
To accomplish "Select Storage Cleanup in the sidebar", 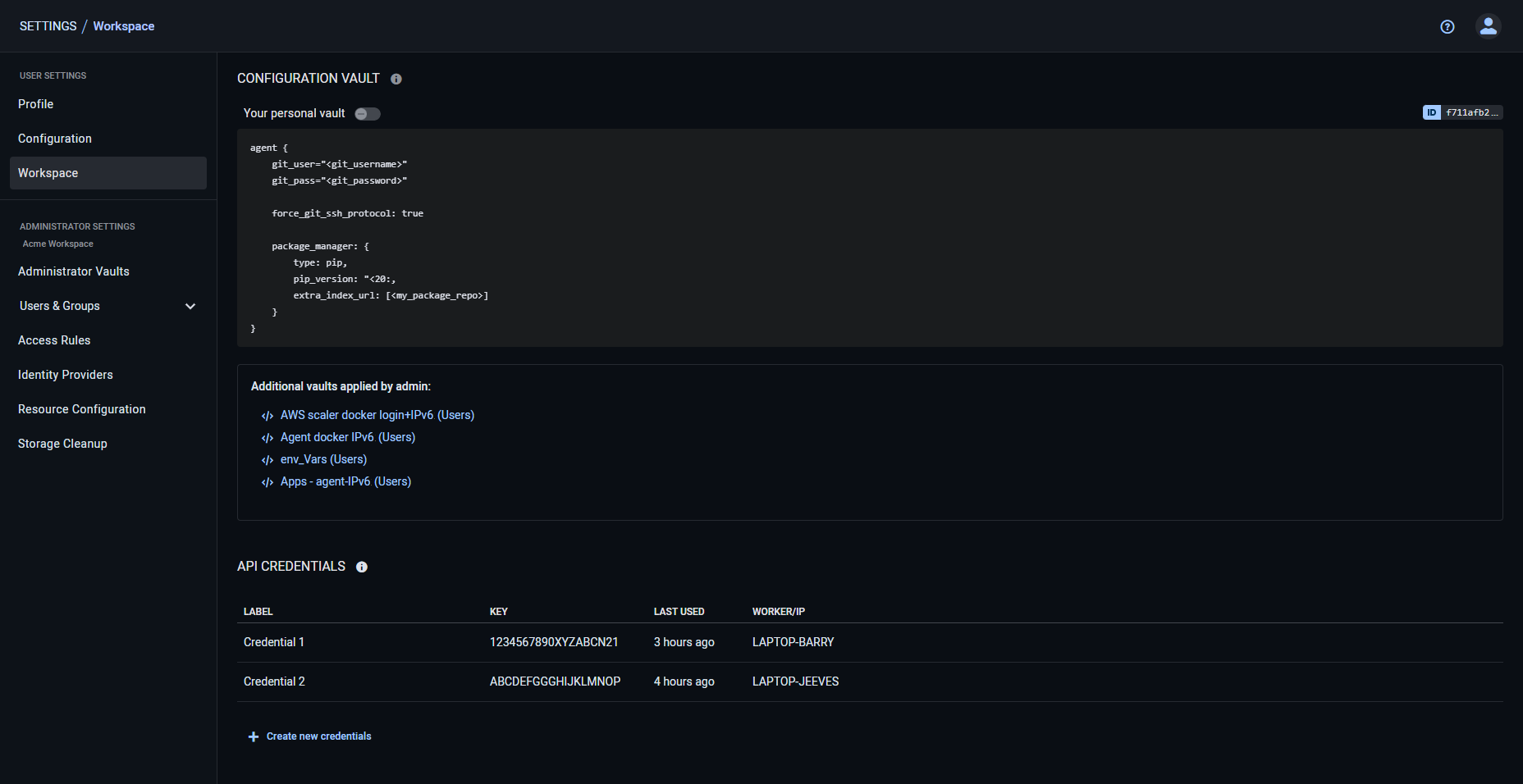I will pyautogui.click(x=62, y=443).
